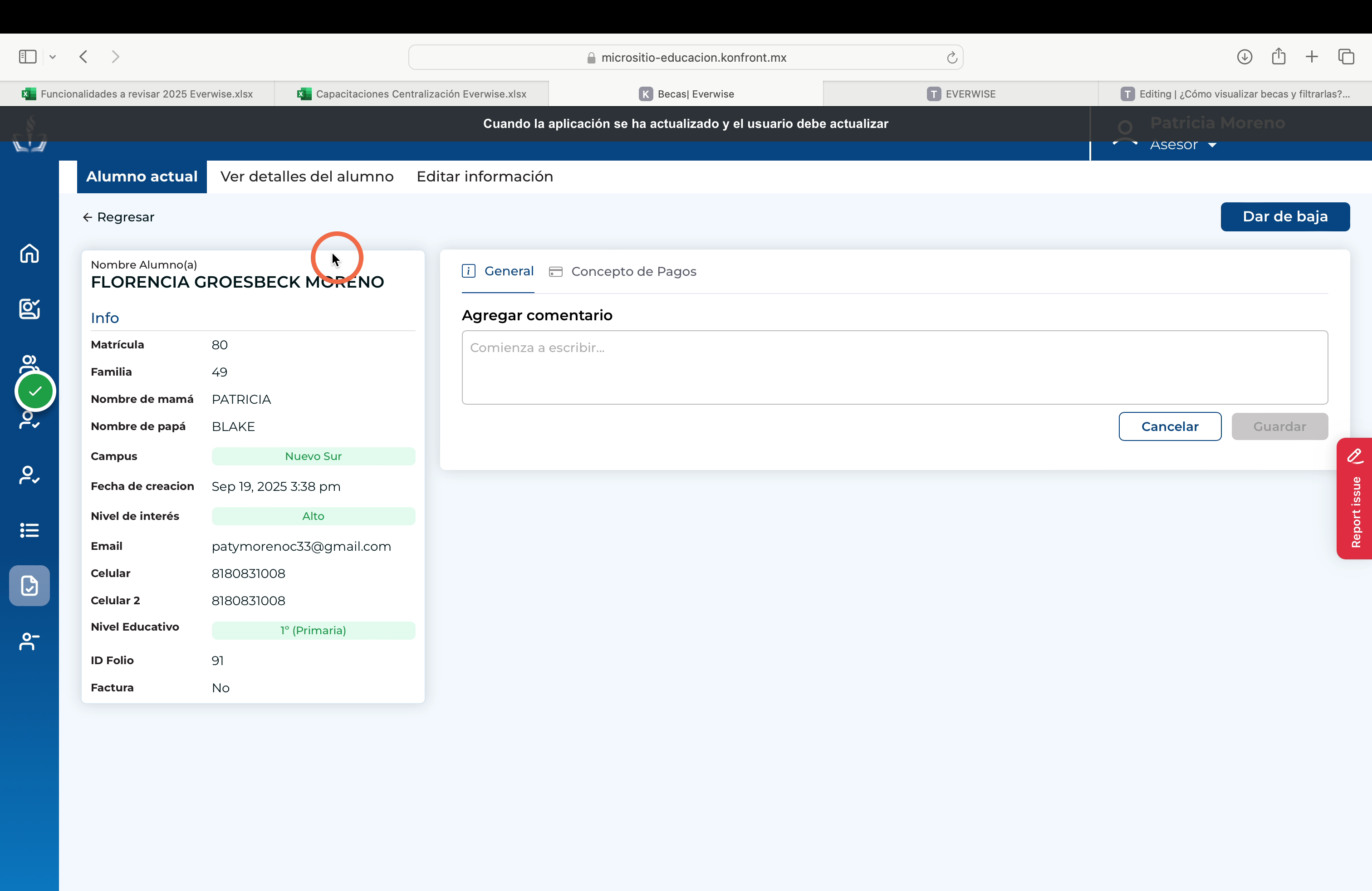Open the list icon in sidebar
This screenshot has height=891, width=1372.
(x=29, y=530)
